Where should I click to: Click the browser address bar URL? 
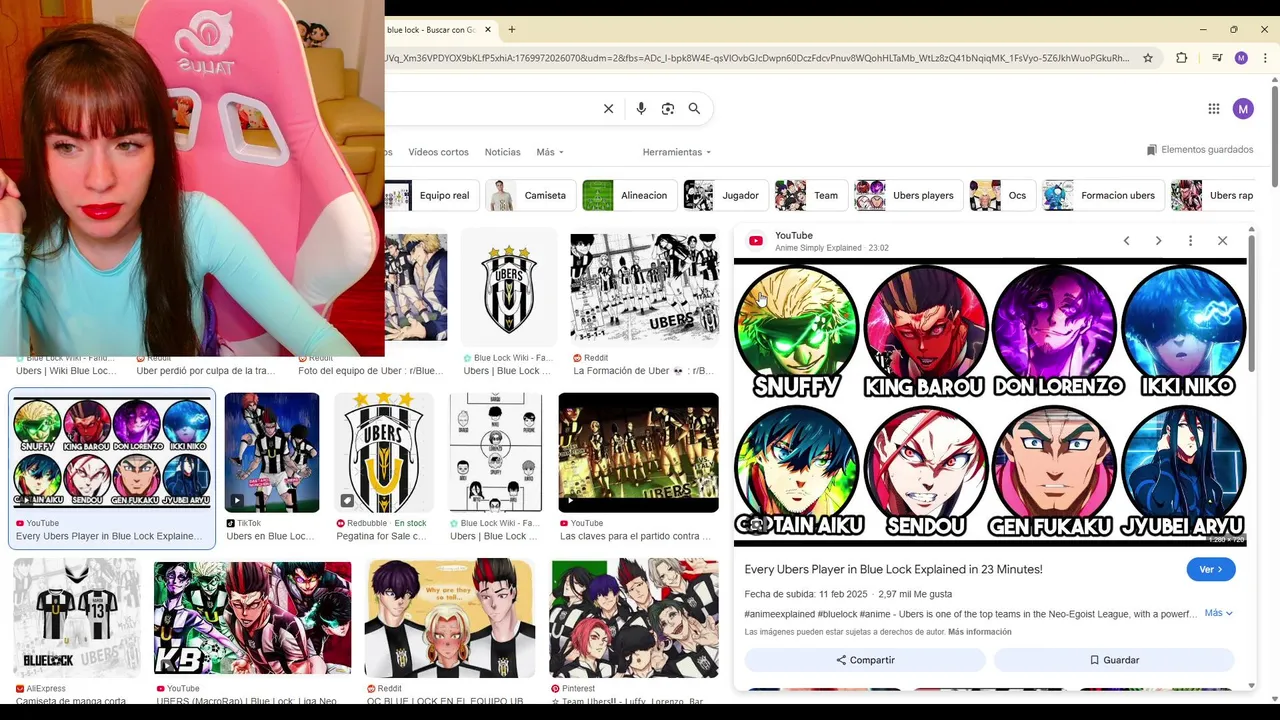(x=757, y=58)
